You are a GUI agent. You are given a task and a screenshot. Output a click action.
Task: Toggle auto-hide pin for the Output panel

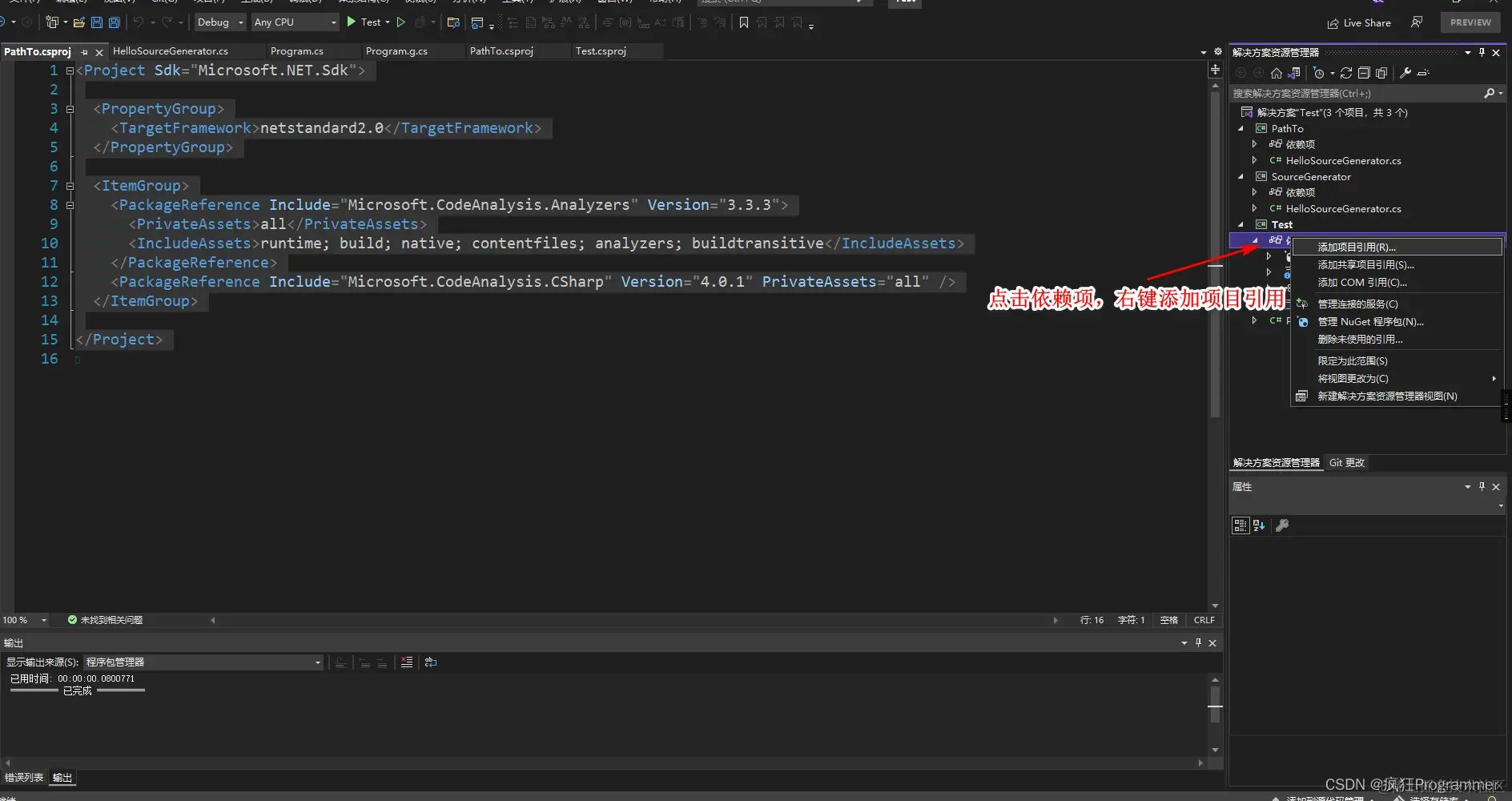(x=1198, y=642)
